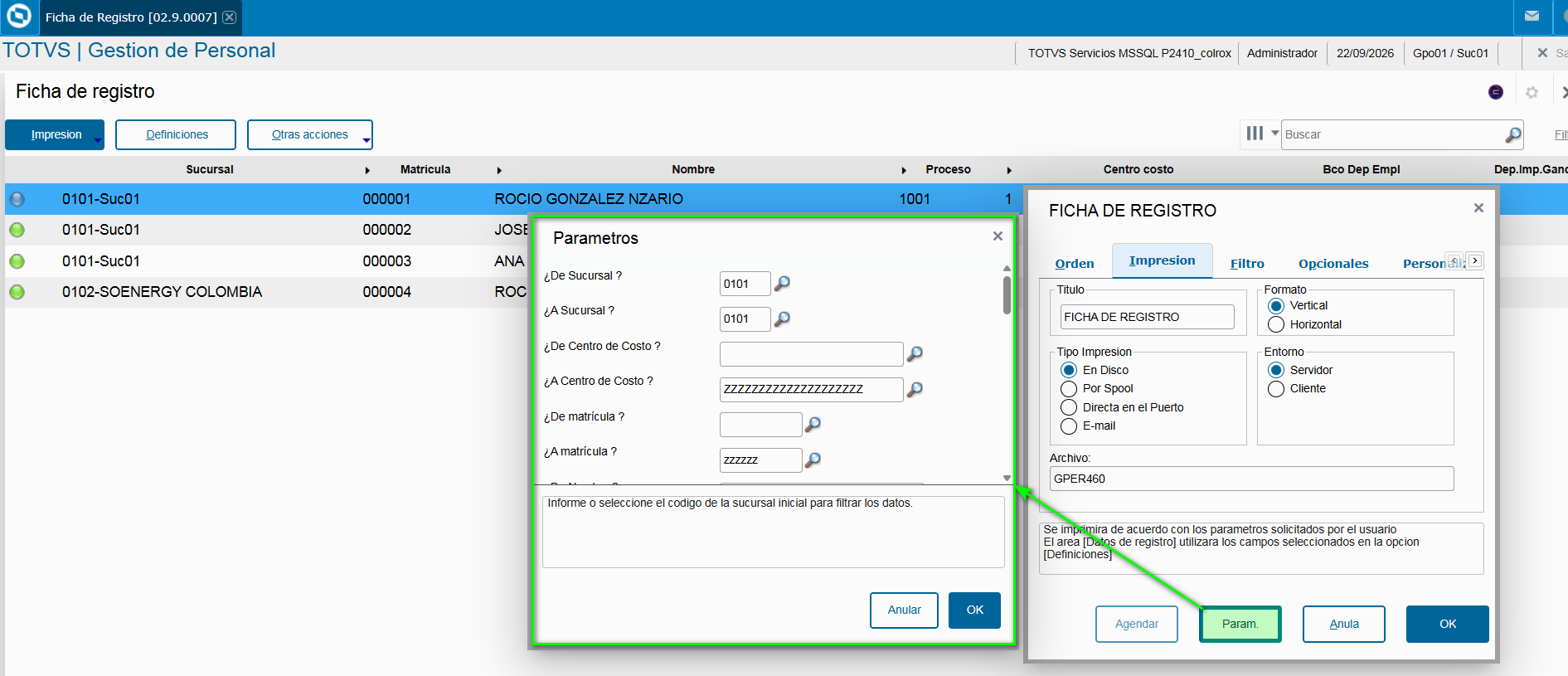Click Anular in Parametros dialog
The width and height of the screenshot is (1568, 676).
[x=904, y=610]
